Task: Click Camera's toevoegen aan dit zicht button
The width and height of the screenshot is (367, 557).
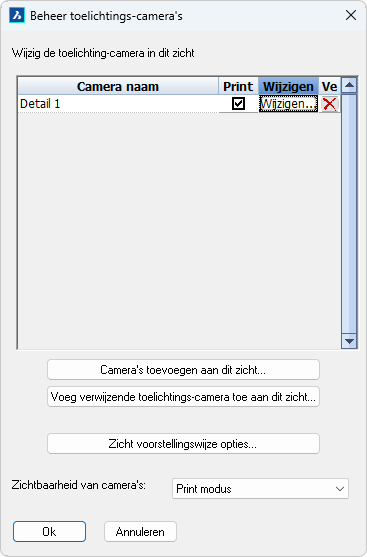Action: [183, 370]
